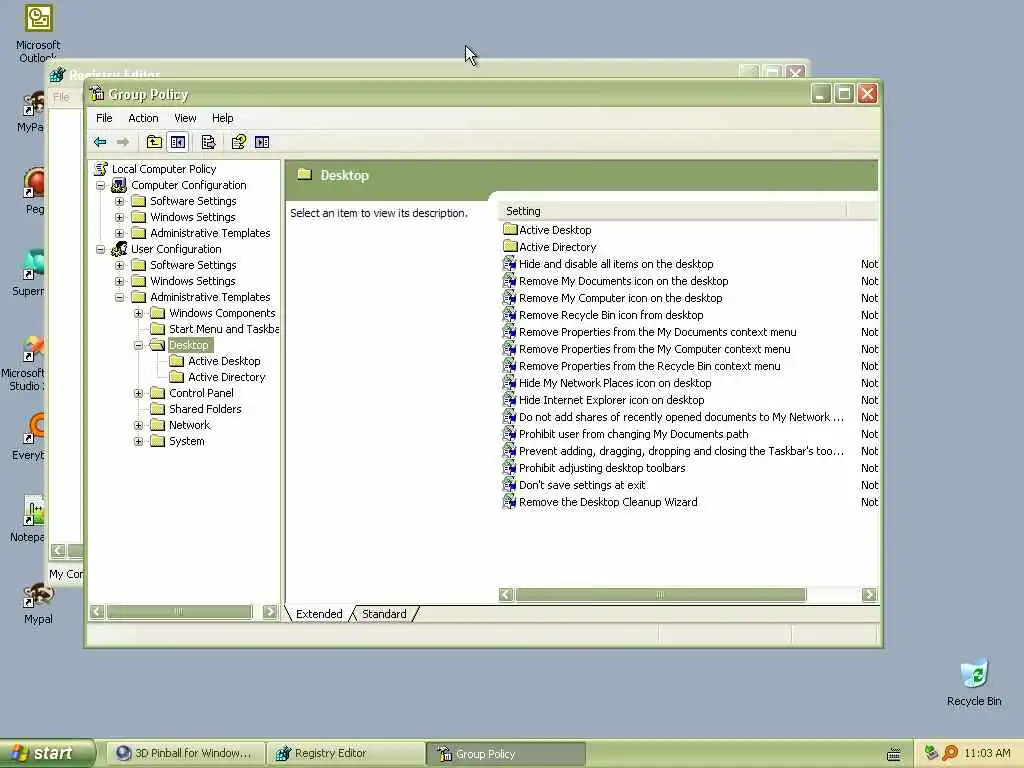Open the View menu
Viewport: 1024px width, 768px height.
coord(185,118)
